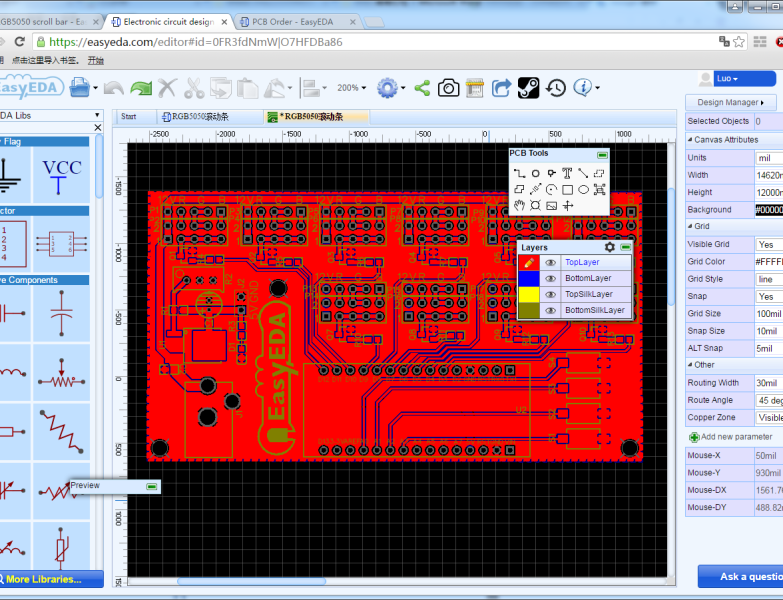
Task: Select the Pad tool in PCB Tools
Action: pyautogui.click(x=535, y=174)
